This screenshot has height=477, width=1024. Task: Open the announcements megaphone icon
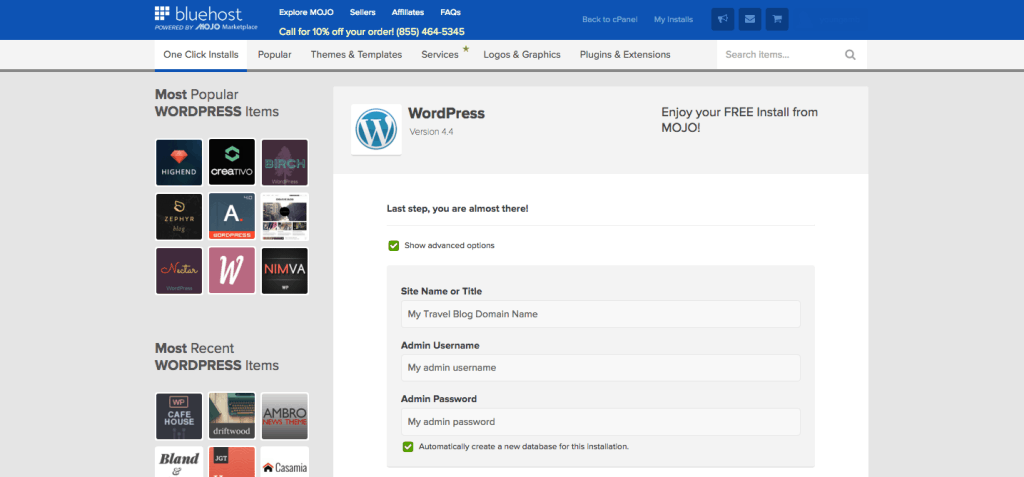point(723,20)
